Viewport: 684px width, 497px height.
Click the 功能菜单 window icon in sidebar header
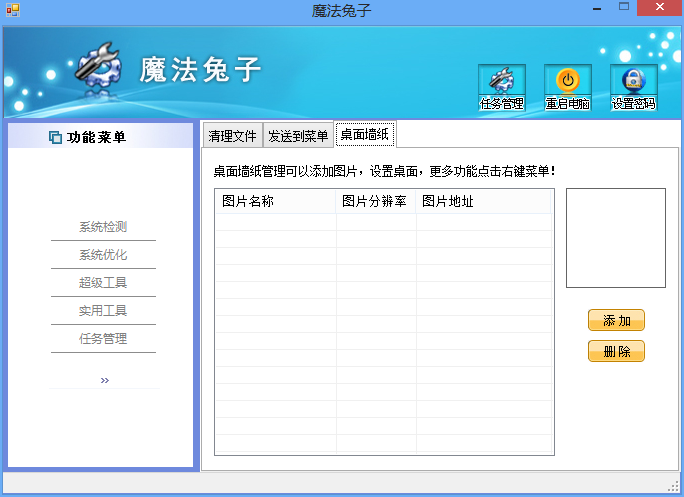click(x=55, y=137)
